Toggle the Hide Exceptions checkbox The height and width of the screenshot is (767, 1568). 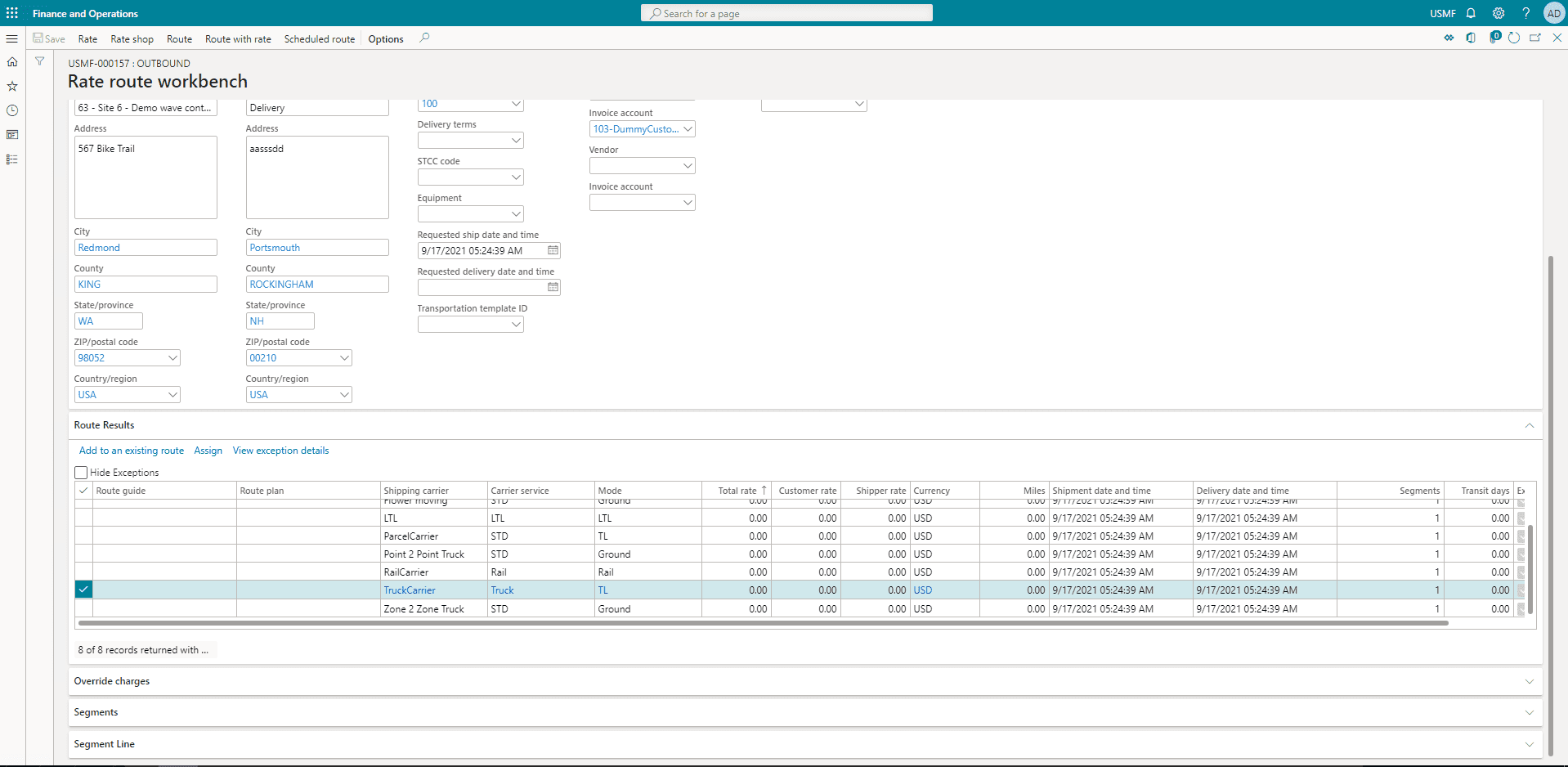tap(81, 472)
